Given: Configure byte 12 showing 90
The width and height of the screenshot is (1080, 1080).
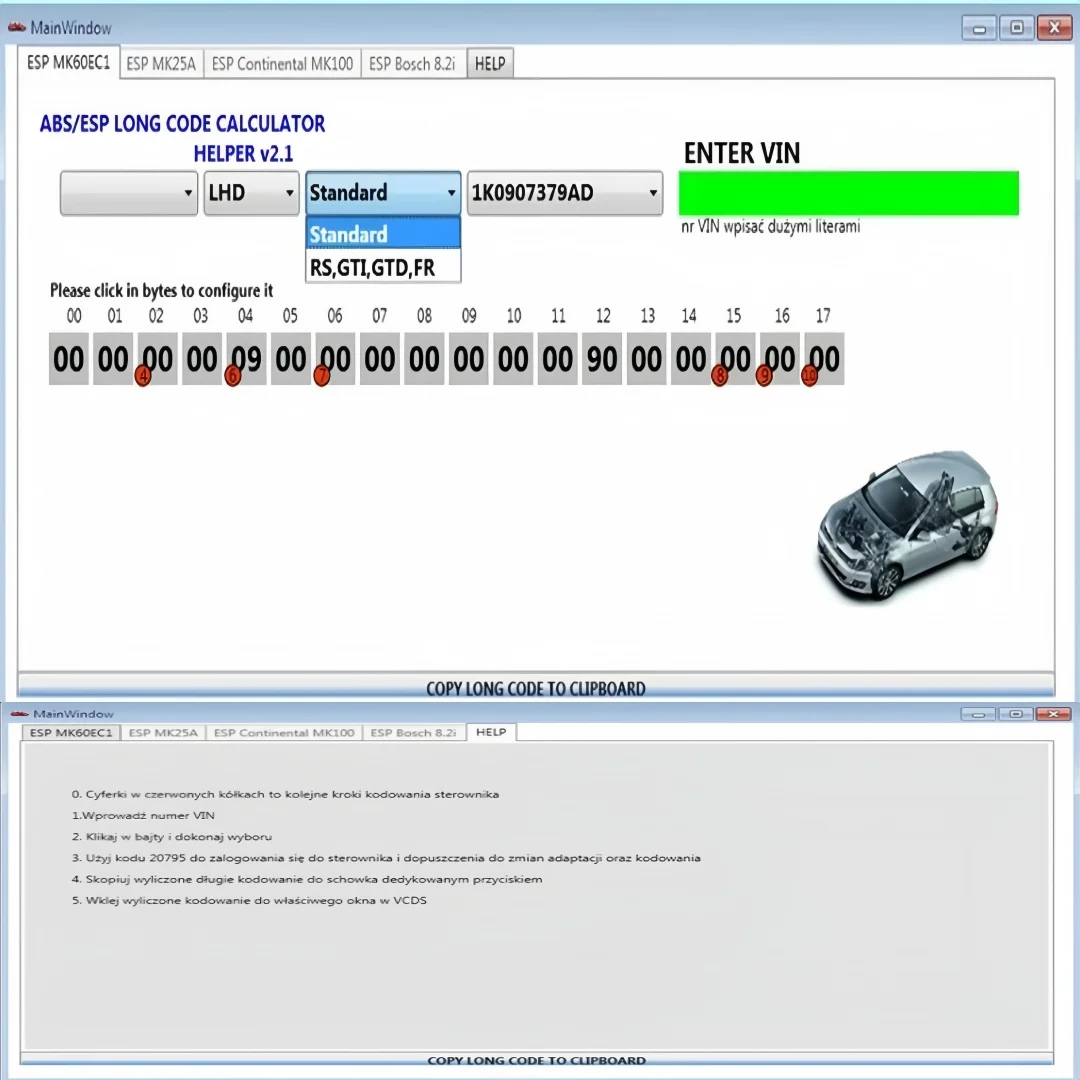Looking at the screenshot, I should point(602,359).
